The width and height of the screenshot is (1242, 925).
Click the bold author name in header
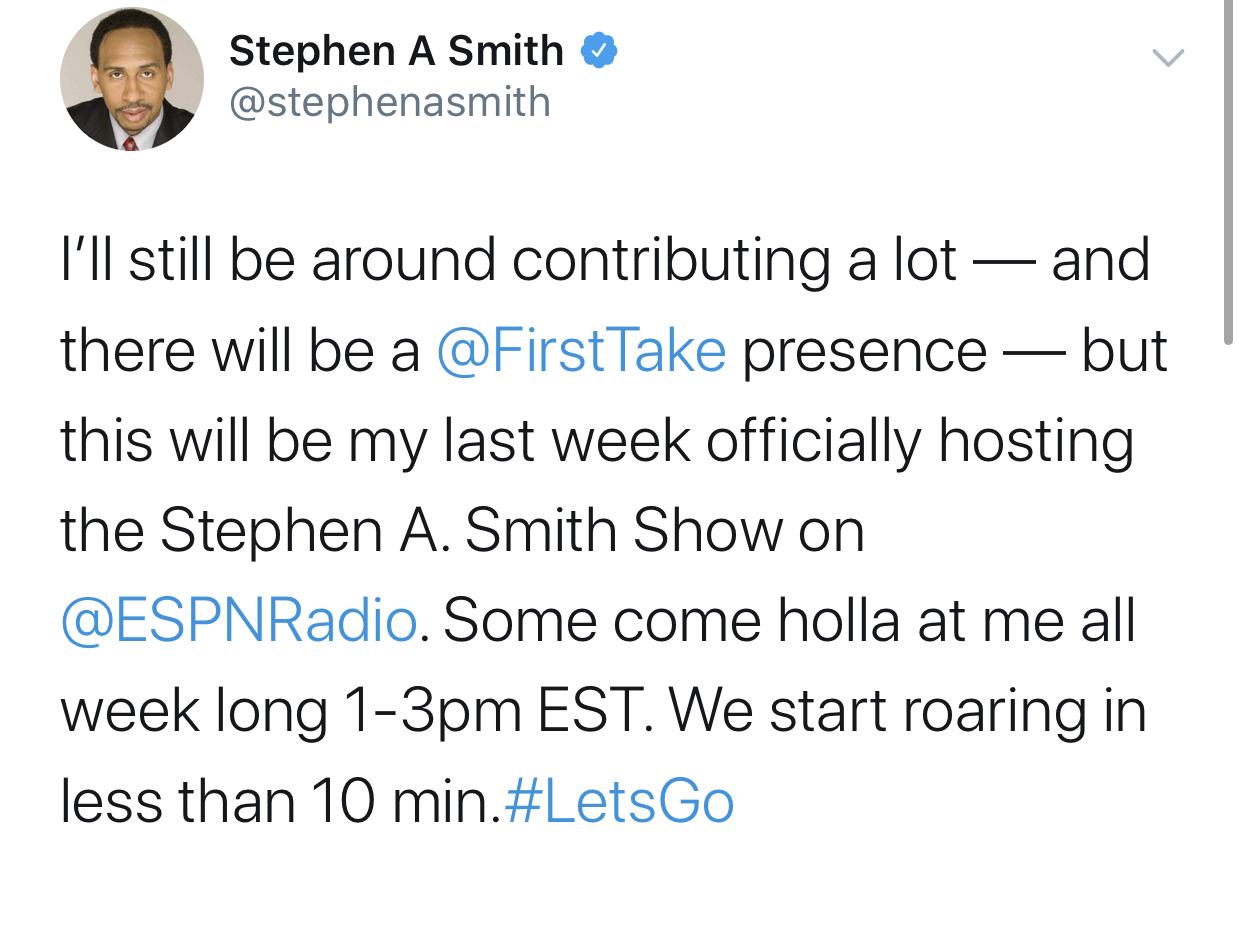[x=396, y=51]
